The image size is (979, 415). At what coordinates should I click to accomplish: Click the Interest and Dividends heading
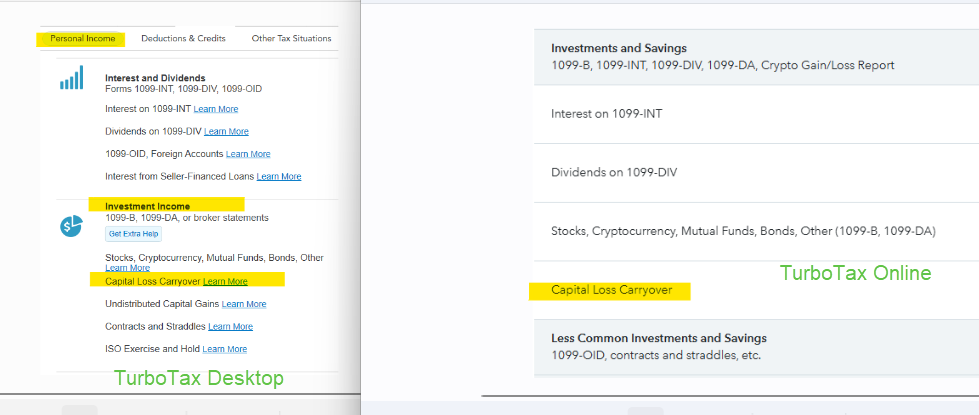[x=155, y=78]
